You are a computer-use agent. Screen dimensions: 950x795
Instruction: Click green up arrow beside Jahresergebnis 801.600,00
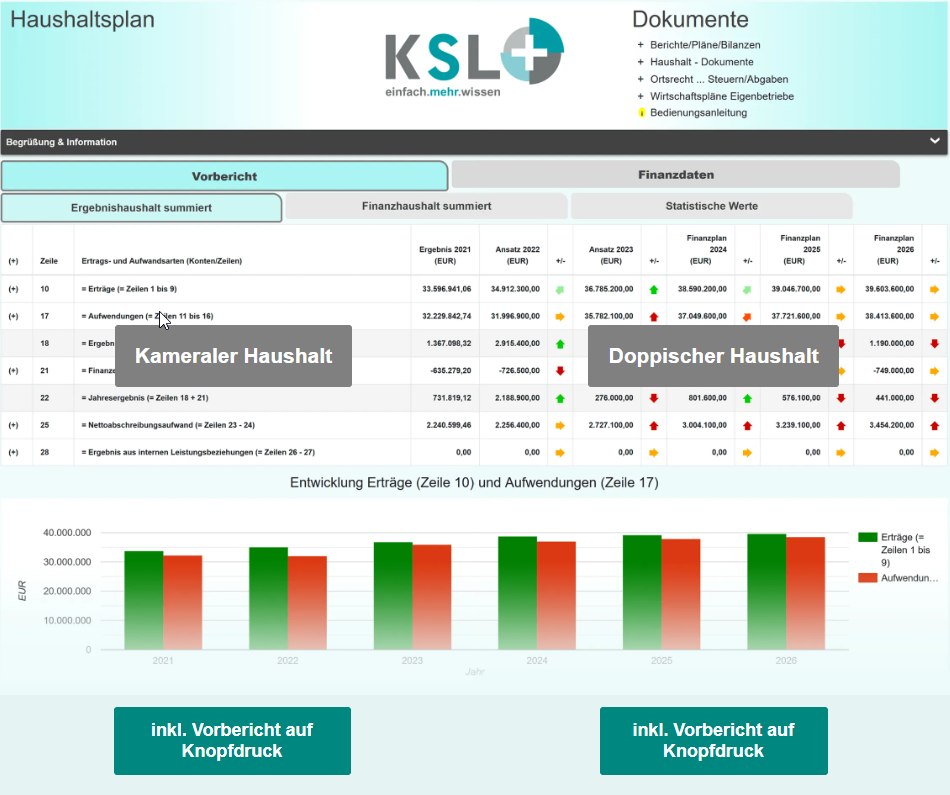point(747,398)
